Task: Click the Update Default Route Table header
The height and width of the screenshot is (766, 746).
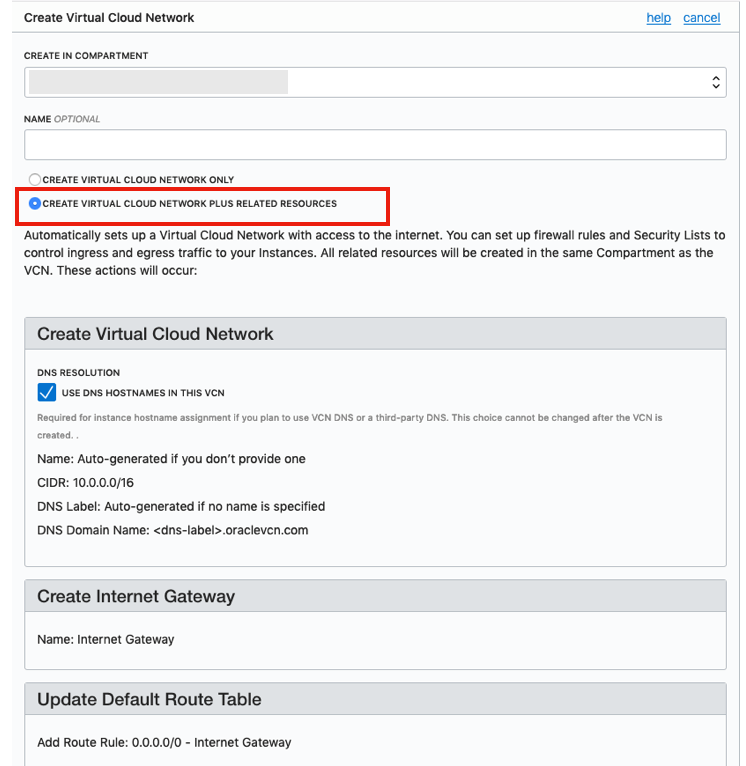Action: point(149,700)
